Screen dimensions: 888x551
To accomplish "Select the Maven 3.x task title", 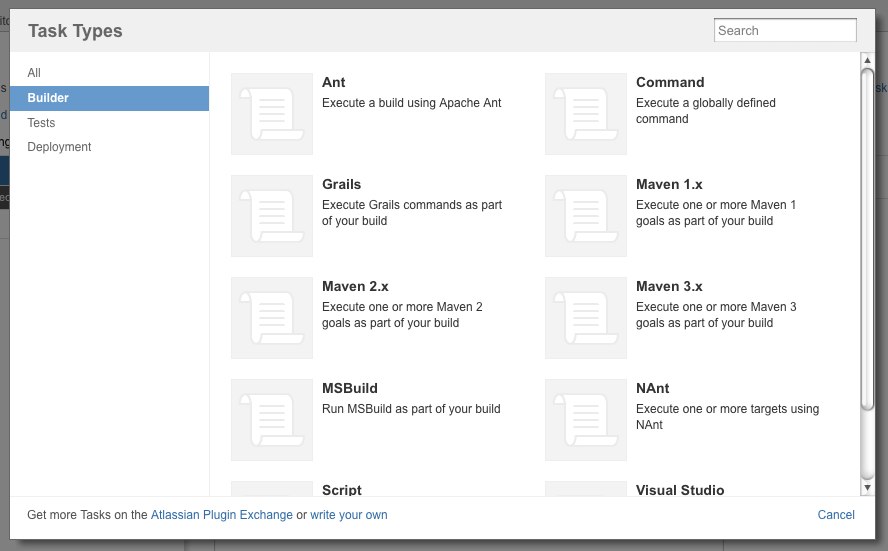I will (x=669, y=287).
